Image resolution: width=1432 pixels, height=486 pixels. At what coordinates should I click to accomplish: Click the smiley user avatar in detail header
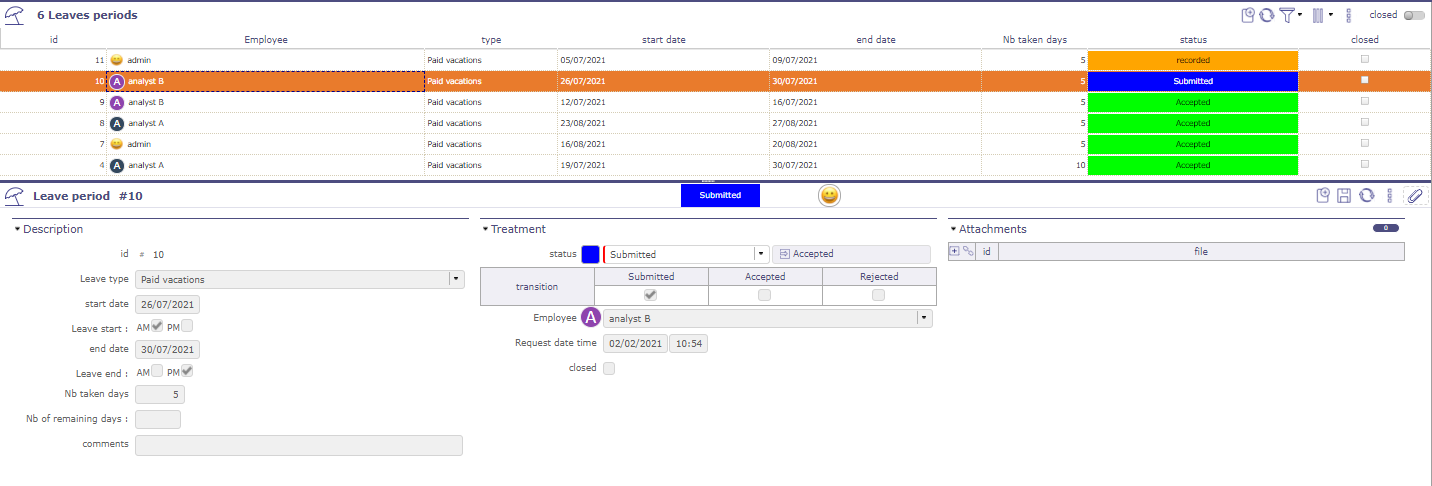click(x=829, y=196)
